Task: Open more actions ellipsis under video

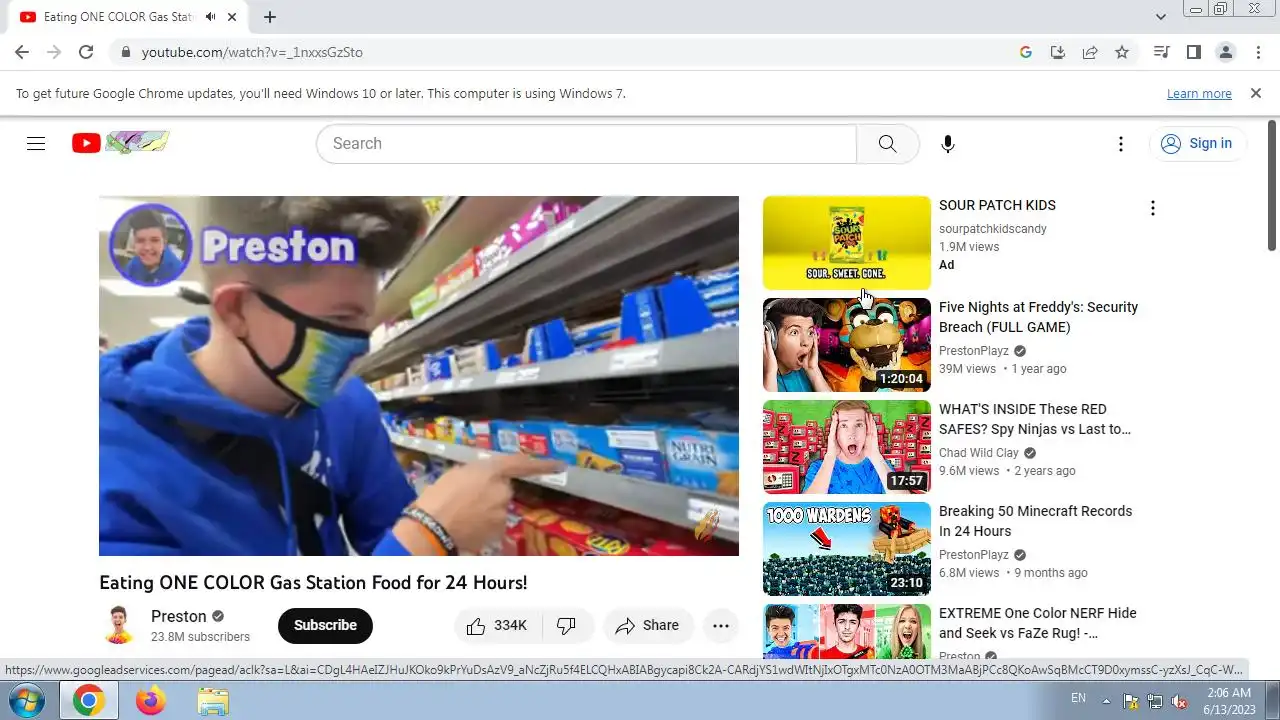Action: point(721,626)
